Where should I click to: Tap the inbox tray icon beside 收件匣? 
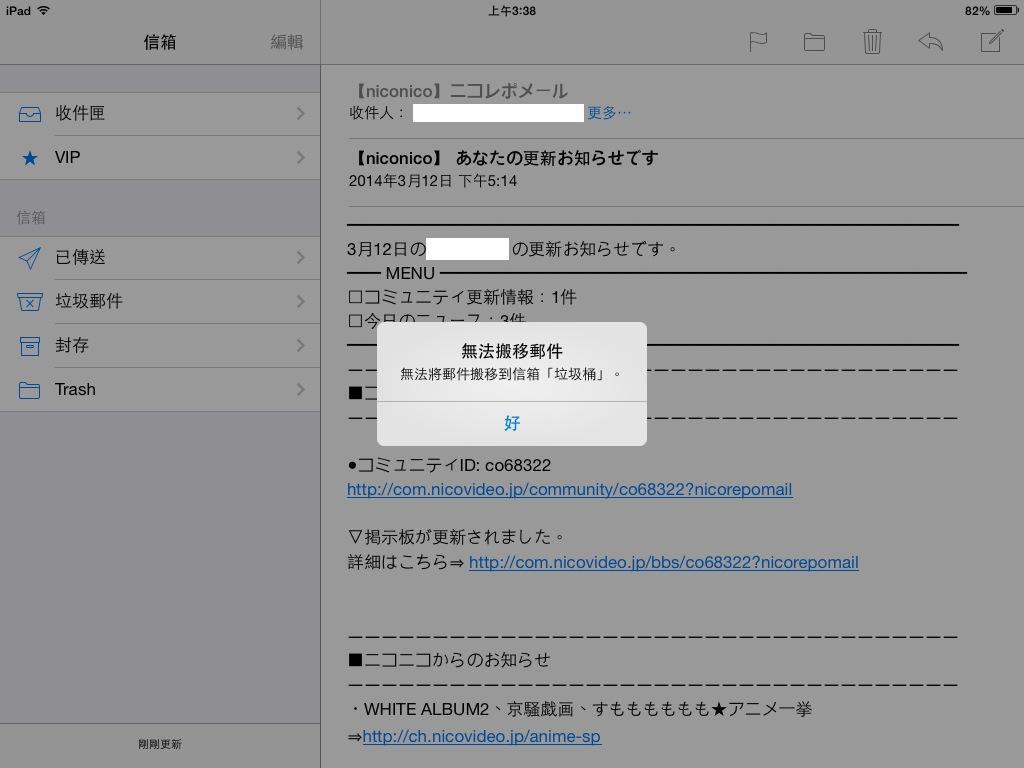click(29, 114)
